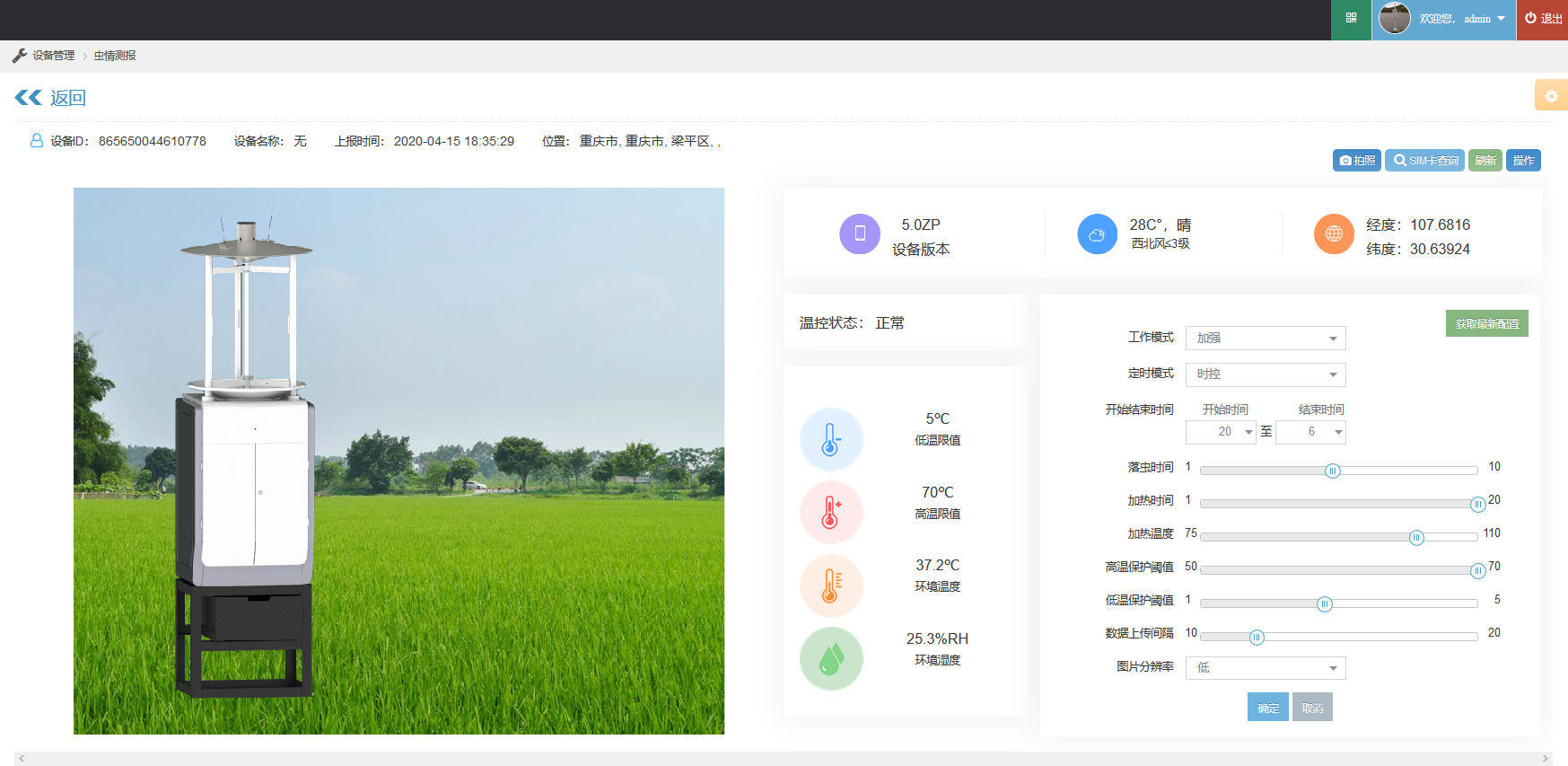Click the 确定 confirm button
This screenshot has height=766, width=1568.
(x=1267, y=708)
